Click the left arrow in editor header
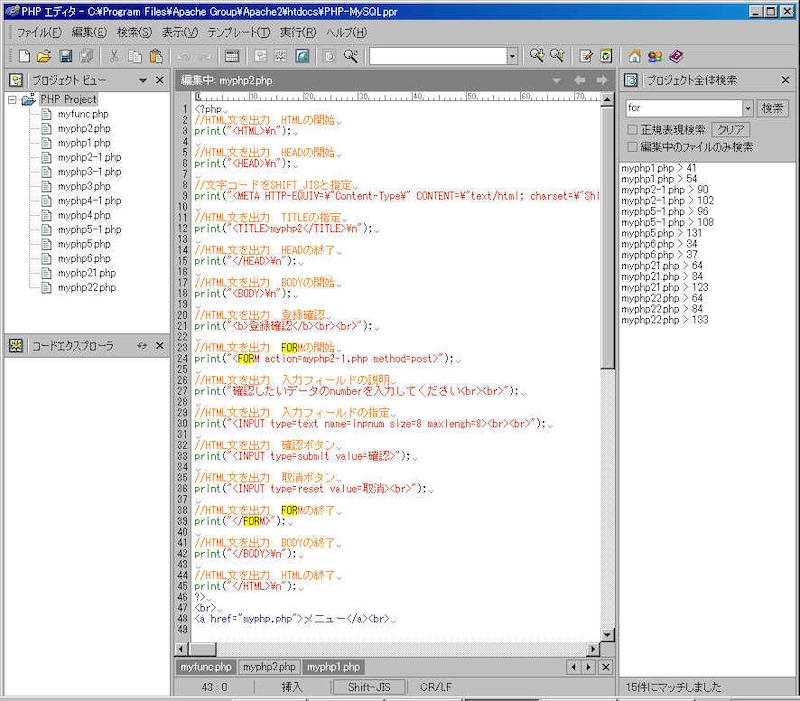Screen dimensions: 800x701 580,80
